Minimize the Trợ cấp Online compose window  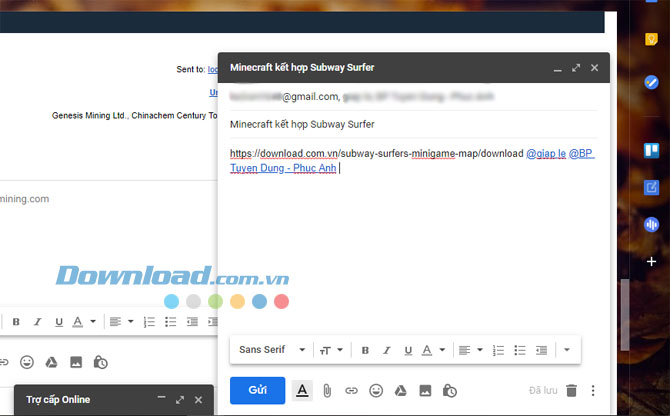pyautogui.click(x=161, y=399)
